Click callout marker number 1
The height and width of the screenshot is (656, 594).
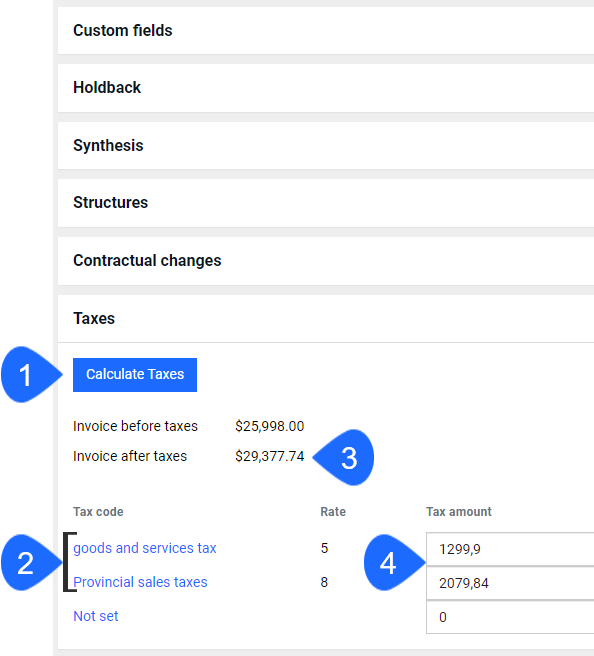pyautogui.click(x=31, y=374)
